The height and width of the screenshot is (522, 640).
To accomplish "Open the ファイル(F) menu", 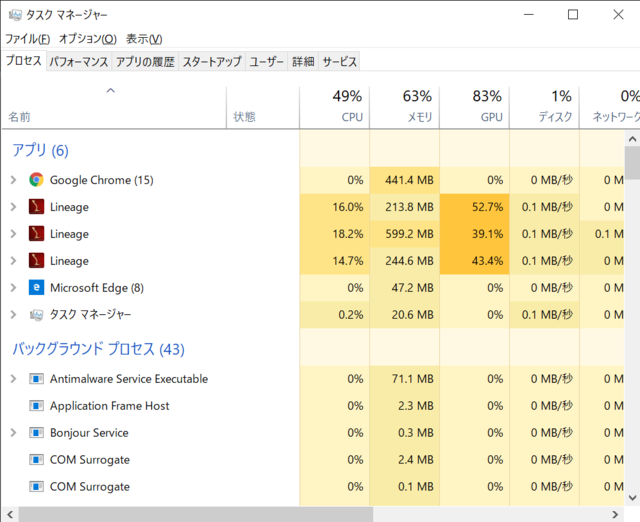I will tap(27, 39).
